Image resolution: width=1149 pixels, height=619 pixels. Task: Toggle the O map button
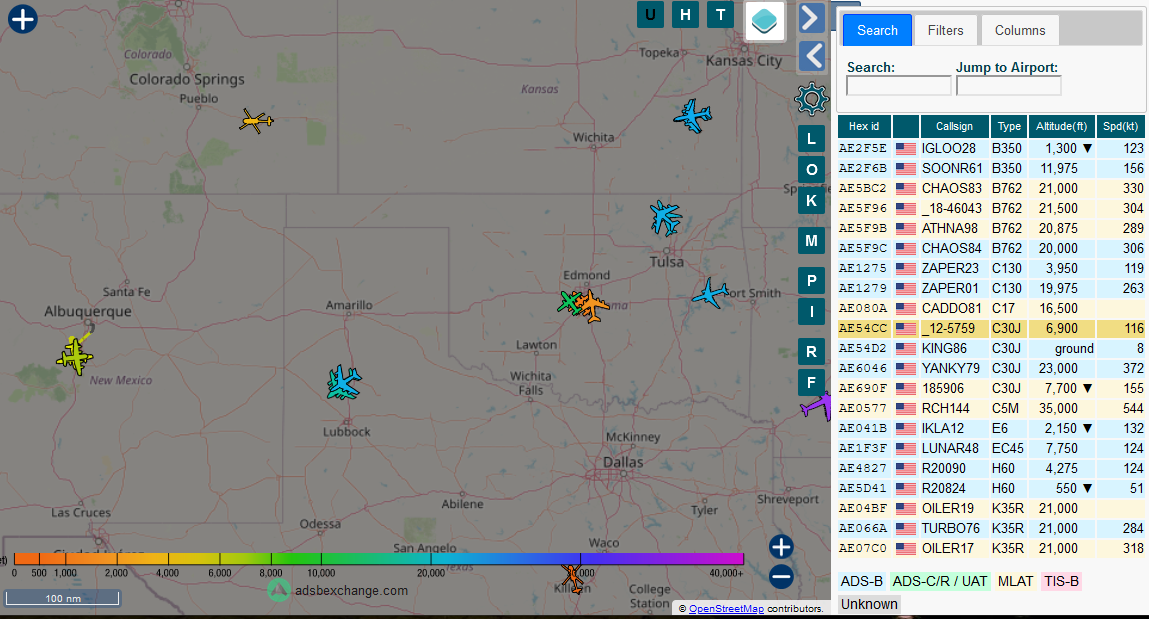pyautogui.click(x=811, y=170)
